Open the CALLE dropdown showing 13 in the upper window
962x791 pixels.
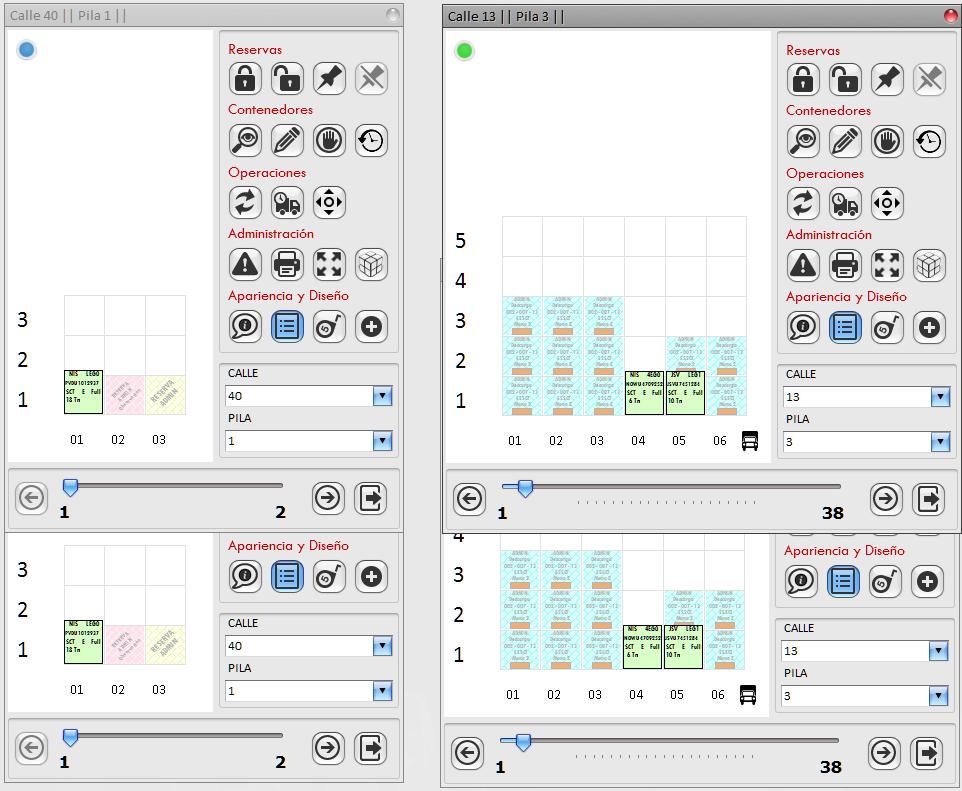click(x=941, y=397)
